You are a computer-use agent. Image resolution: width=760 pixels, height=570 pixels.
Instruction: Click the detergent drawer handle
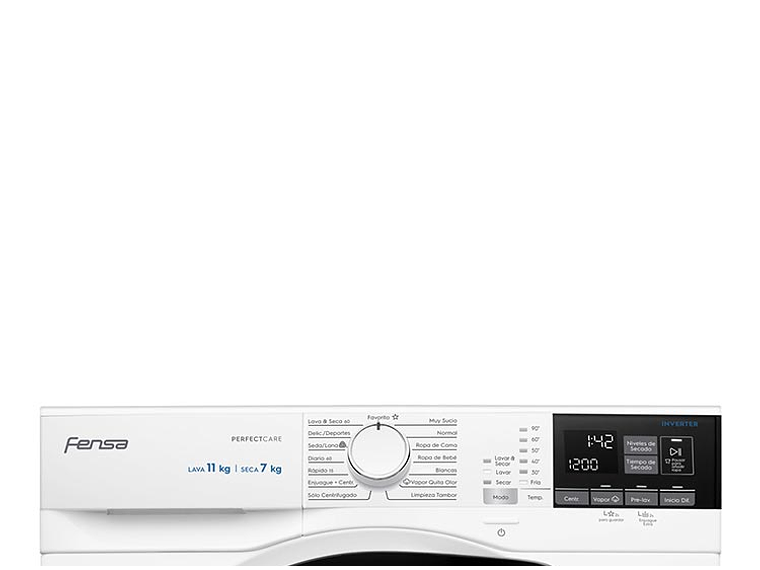point(176,512)
